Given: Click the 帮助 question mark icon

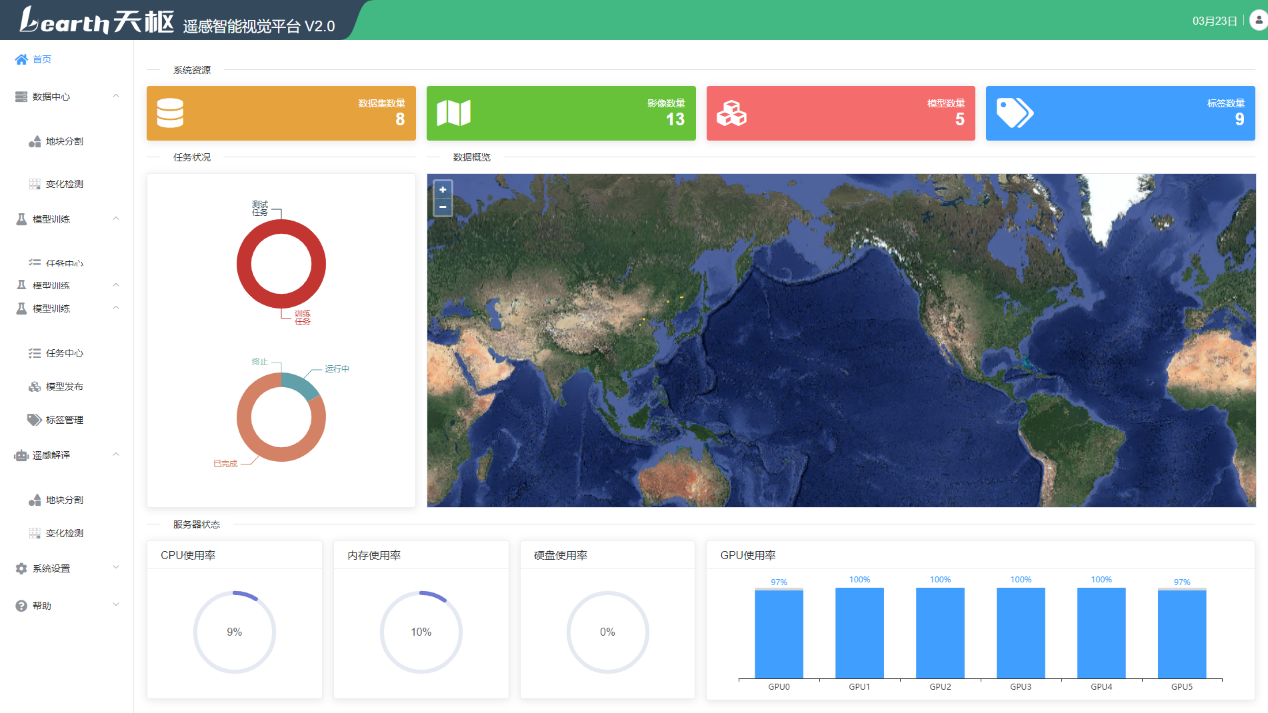Looking at the screenshot, I should (21, 606).
